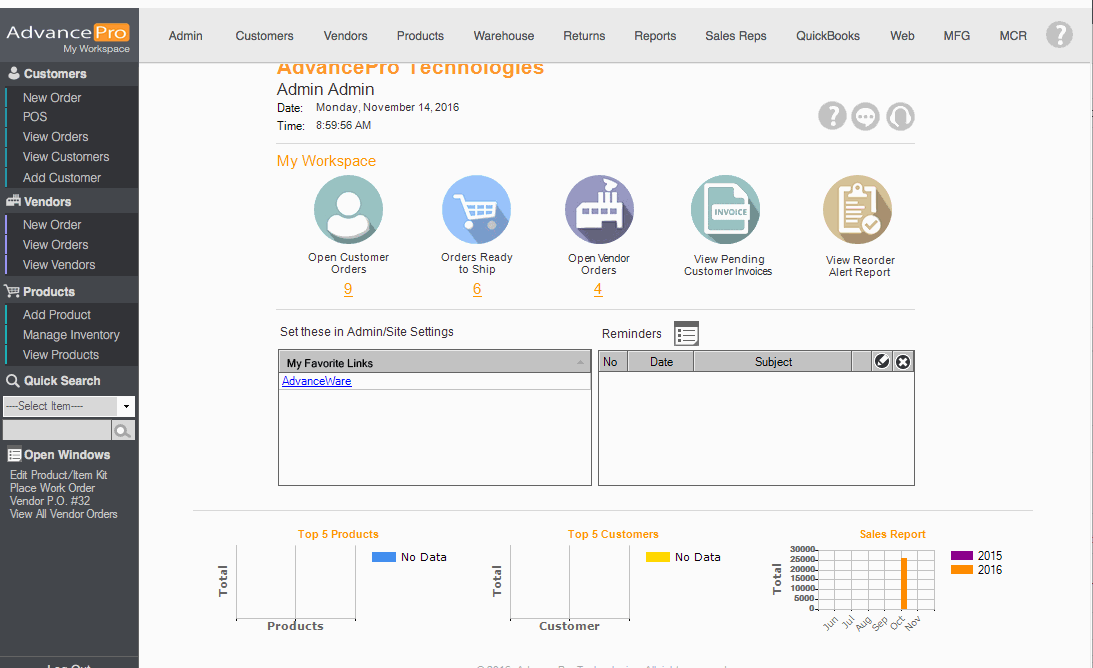Click the Quick Search text field
Image resolution: width=1093 pixels, height=668 pixels.
[x=56, y=431]
